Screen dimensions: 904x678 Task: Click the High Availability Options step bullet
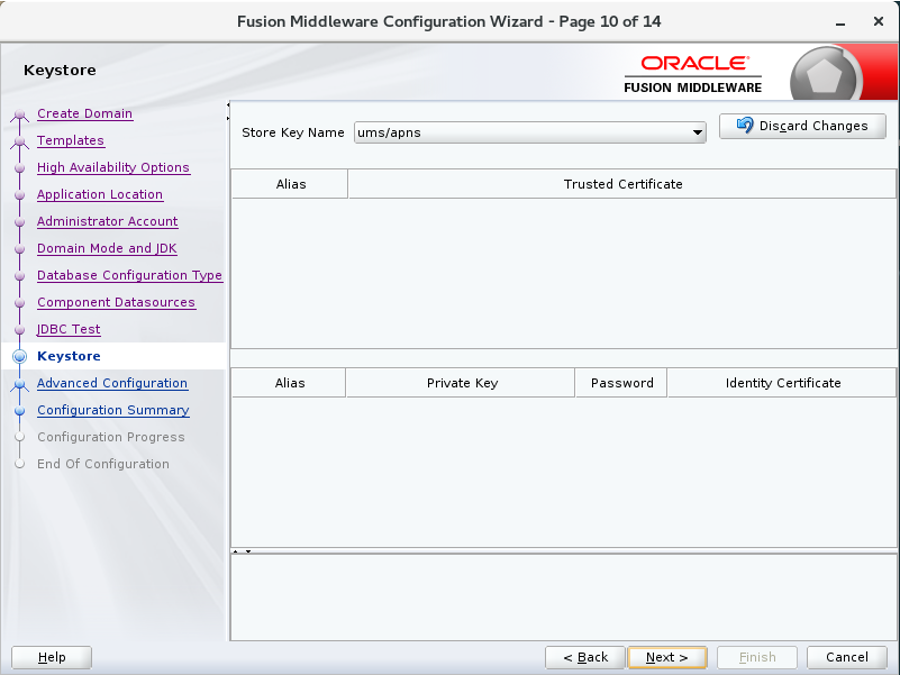tap(20, 168)
